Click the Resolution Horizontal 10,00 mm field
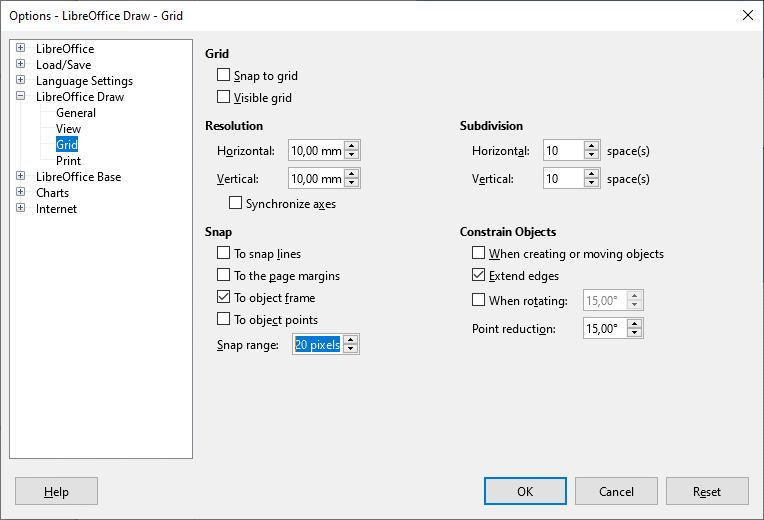Viewport: 764px width, 520px height. (x=317, y=150)
